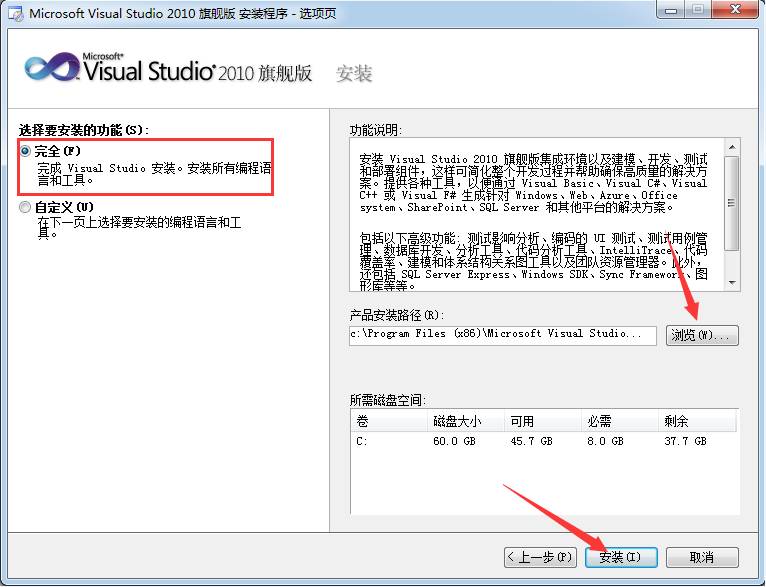Image resolution: width=766 pixels, height=587 pixels.
Task: Close the setup window with X
Action: coord(735,9)
